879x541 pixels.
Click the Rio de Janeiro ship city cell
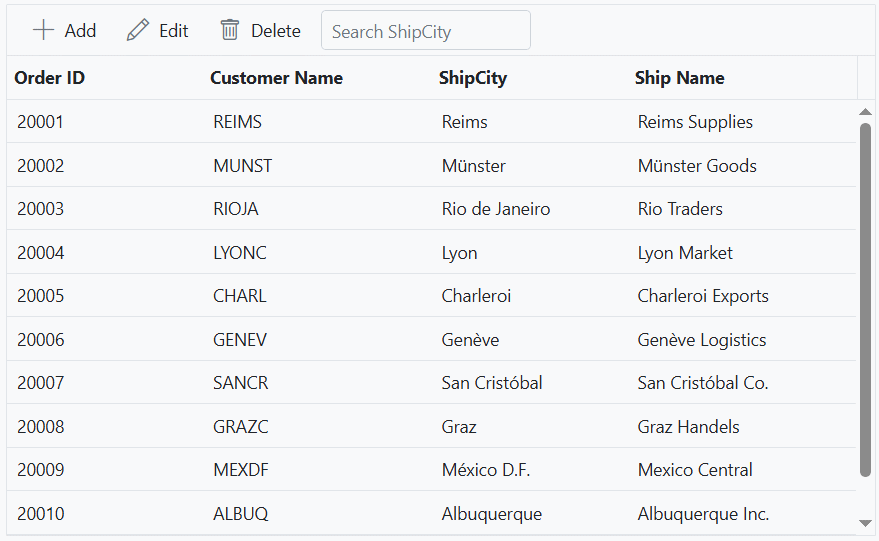click(x=495, y=209)
